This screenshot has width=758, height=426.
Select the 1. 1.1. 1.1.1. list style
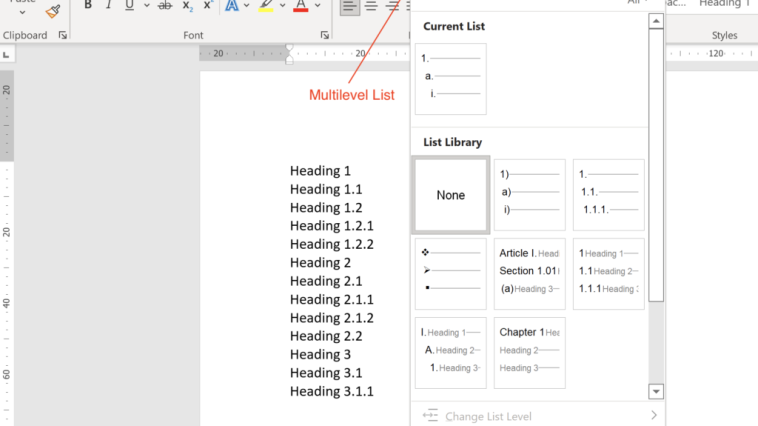coord(609,194)
